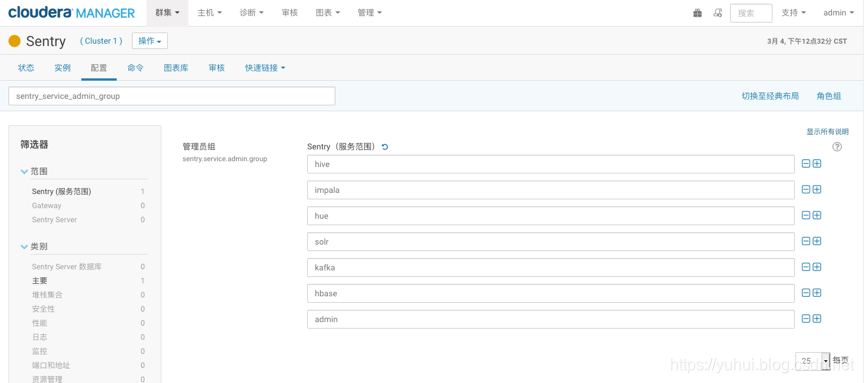Click the reset-to-default arrow beside Sentry scope
This screenshot has width=864, height=383.
point(385,147)
